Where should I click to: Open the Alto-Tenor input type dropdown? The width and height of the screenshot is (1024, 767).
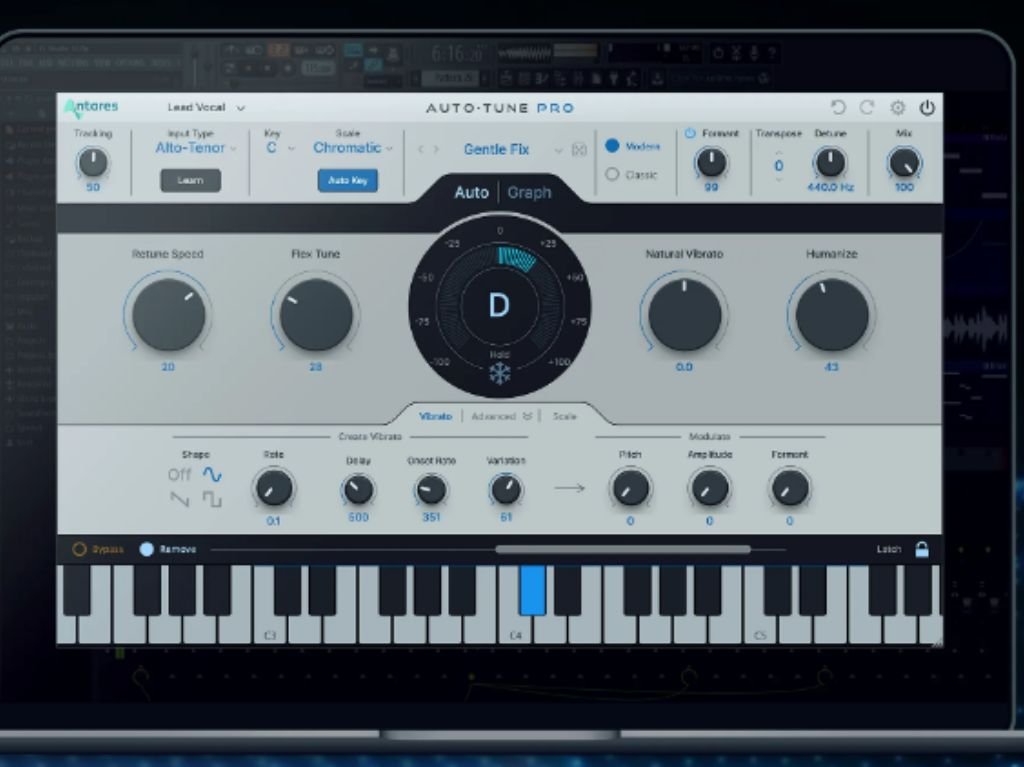coord(195,148)
